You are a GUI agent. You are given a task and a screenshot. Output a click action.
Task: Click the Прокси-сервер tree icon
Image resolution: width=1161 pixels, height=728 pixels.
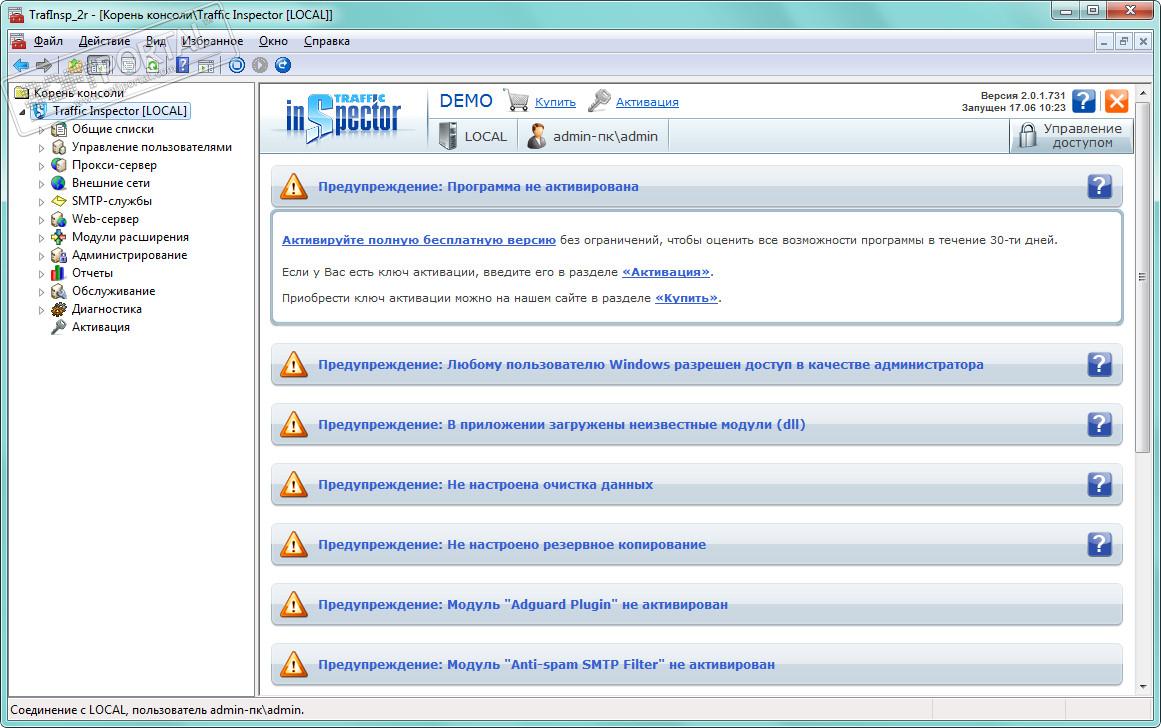click(58, 165)
